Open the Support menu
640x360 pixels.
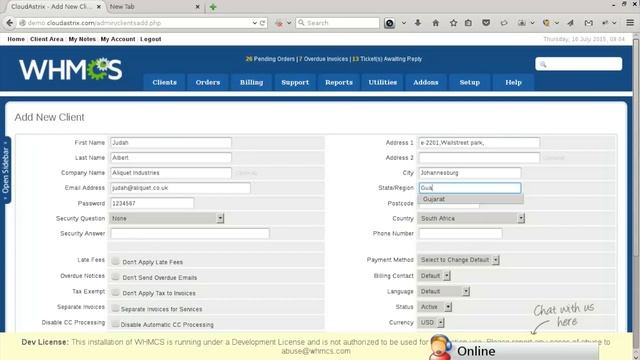295,82
